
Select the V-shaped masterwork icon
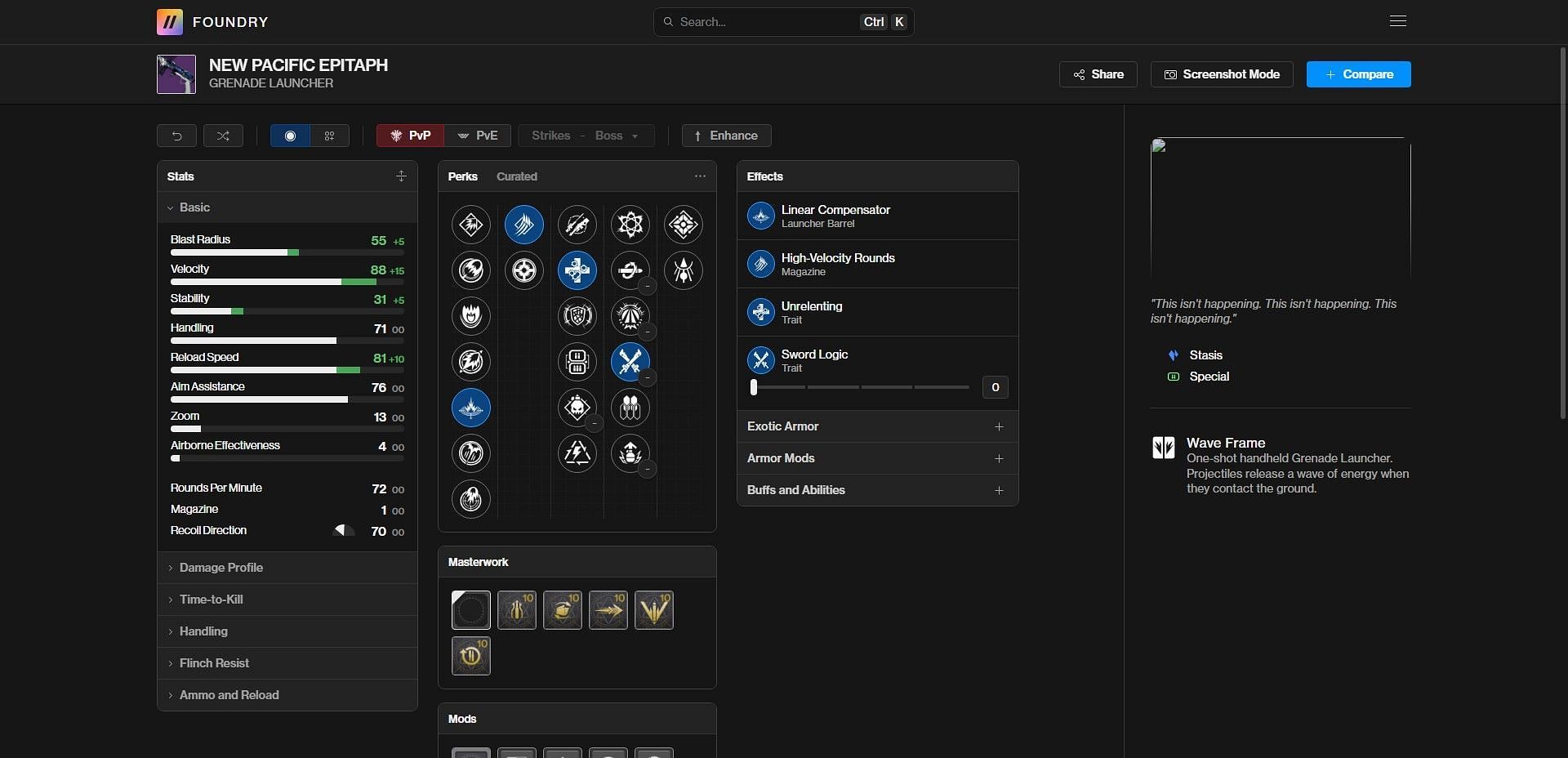click(x=654, y=610)
